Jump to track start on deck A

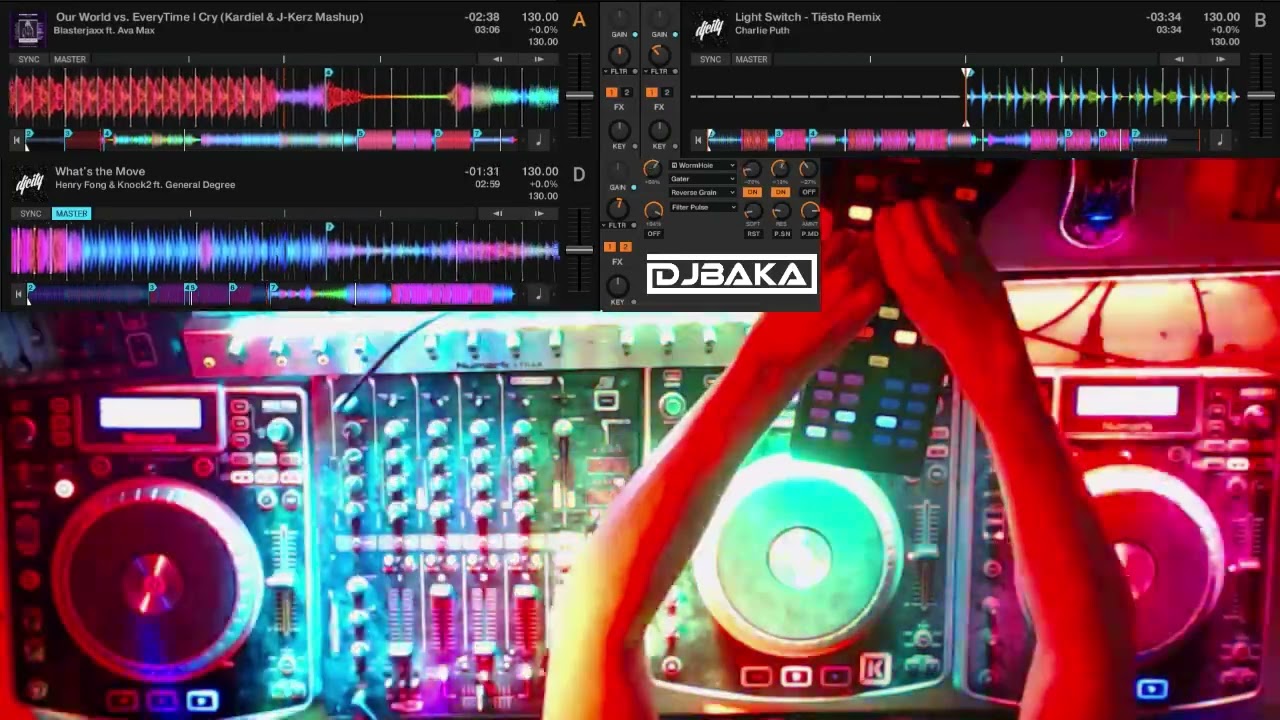tap(16, 140)
